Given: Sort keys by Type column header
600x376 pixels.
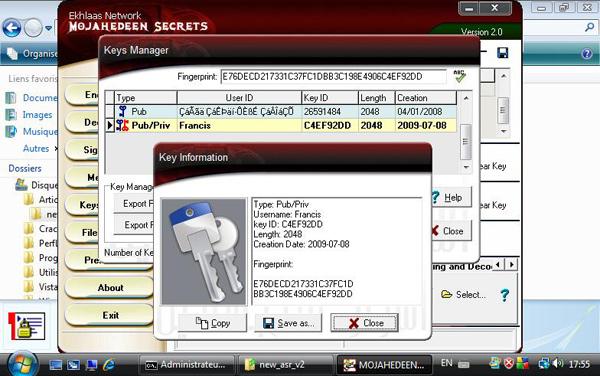Looking at the screenshot, I should pyautogui.click(x=145, y=98).
